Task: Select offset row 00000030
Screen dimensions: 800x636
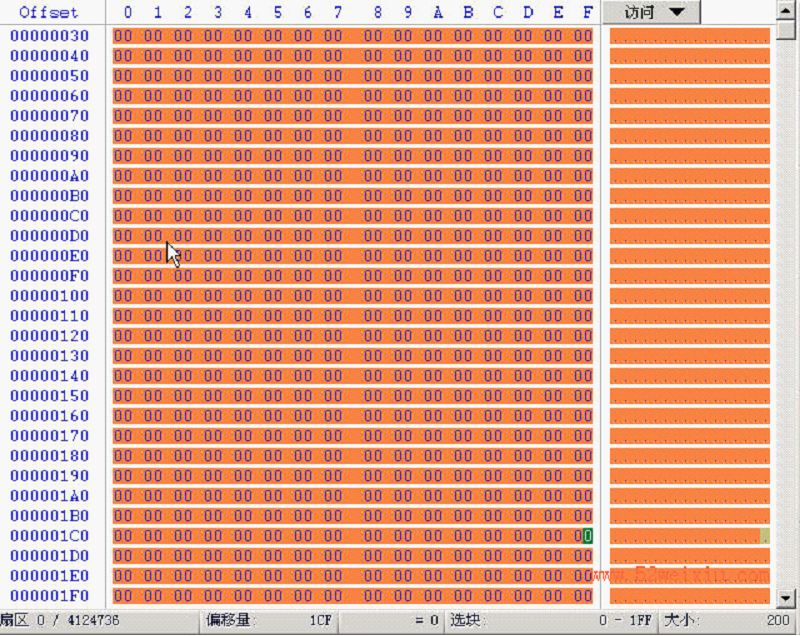Action: 49,36
